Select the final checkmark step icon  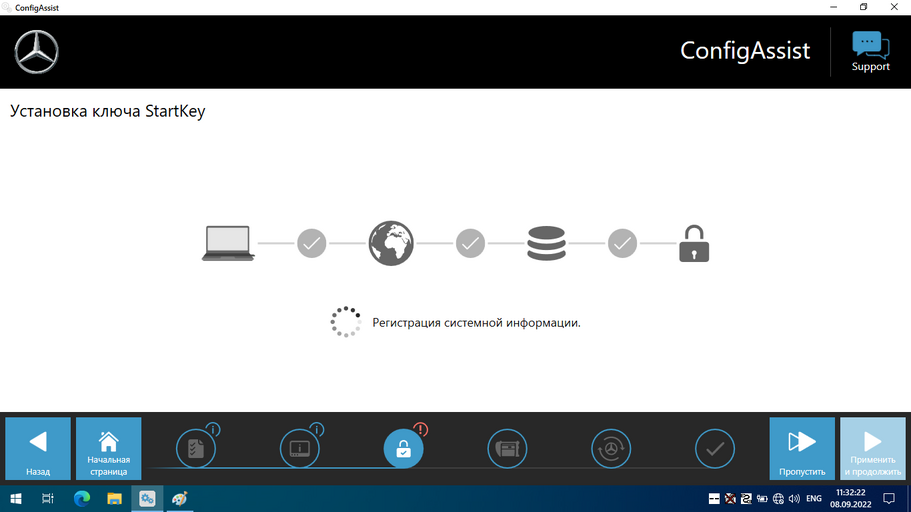pyautogui.click(x=715, y=448)
